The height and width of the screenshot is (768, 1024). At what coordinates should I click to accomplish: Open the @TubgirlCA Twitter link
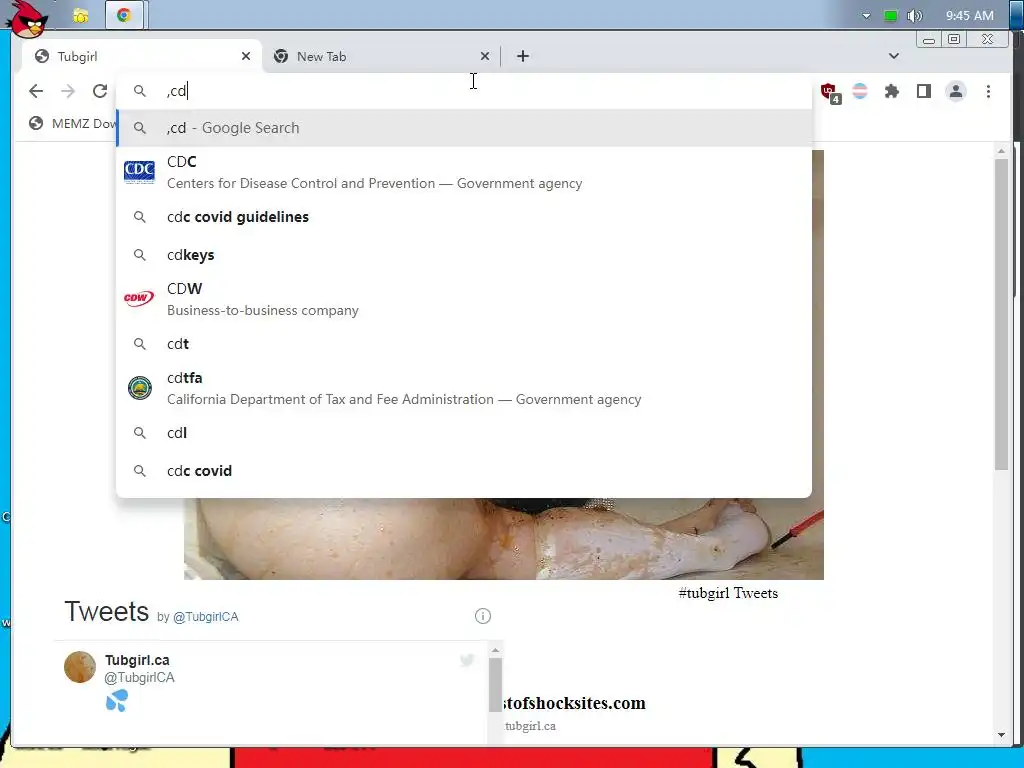point(205,616)
